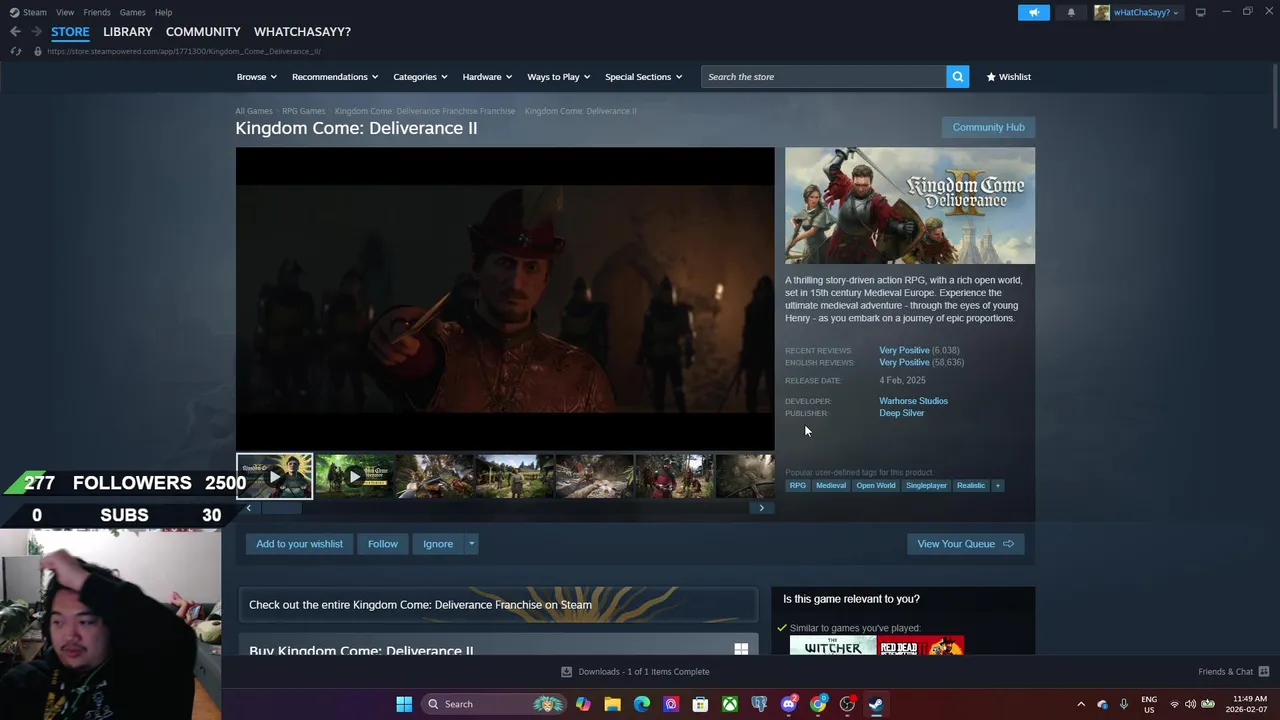
Task: Click the back navigation arrow
Action: (15, 32)
